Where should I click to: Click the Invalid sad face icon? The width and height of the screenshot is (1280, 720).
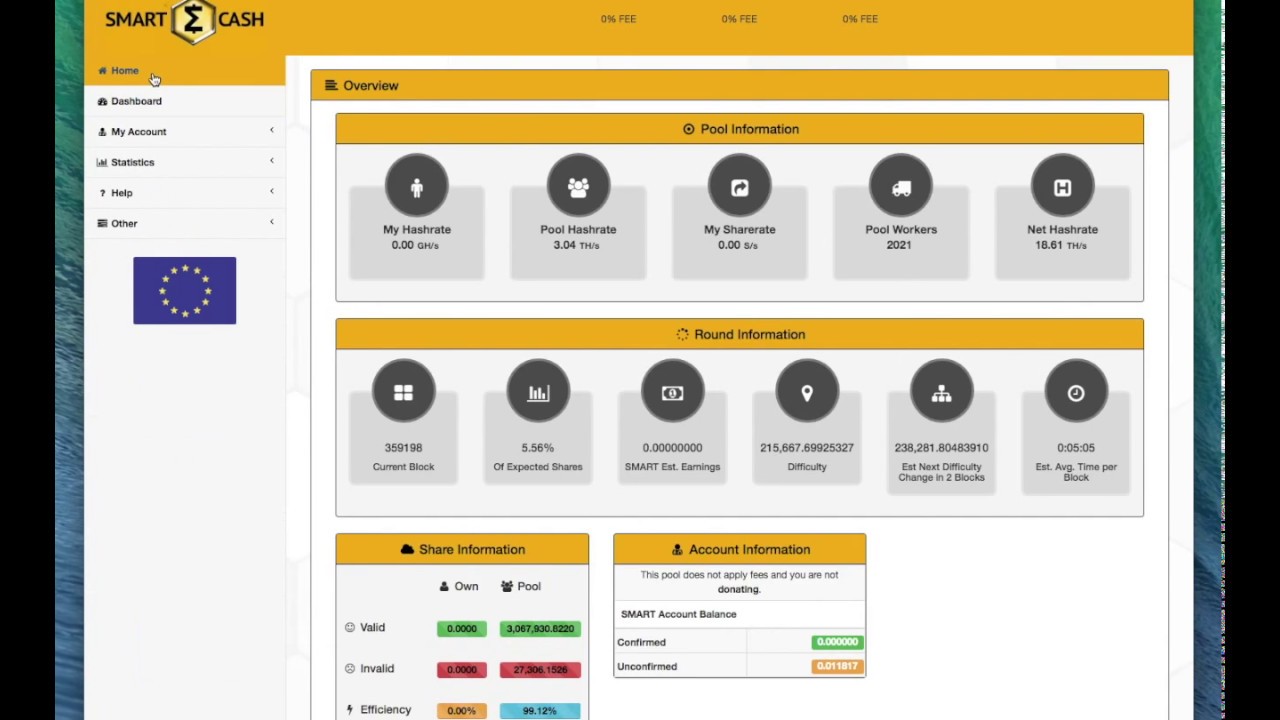(x=350, y=669)
